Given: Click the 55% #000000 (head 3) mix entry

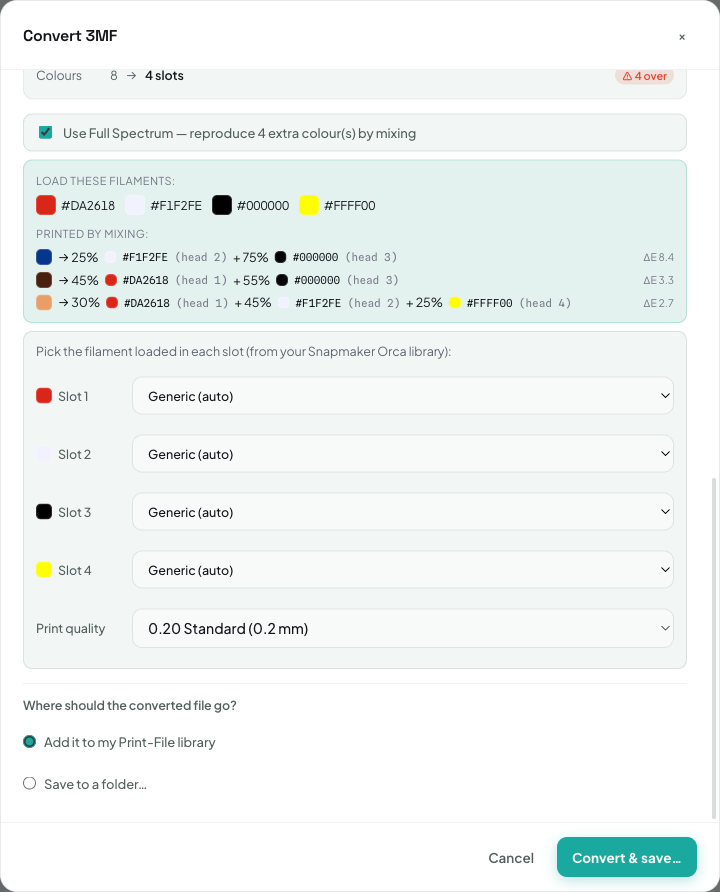Looking at the screenshot, I should click(x=316, y=280).
